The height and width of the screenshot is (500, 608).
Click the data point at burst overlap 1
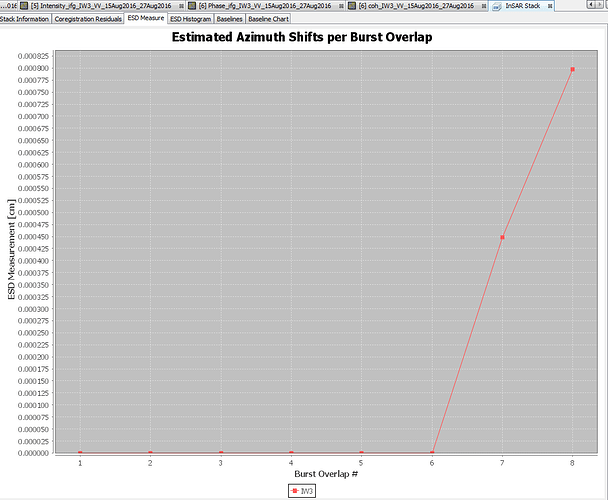click(x=80, y=452)
